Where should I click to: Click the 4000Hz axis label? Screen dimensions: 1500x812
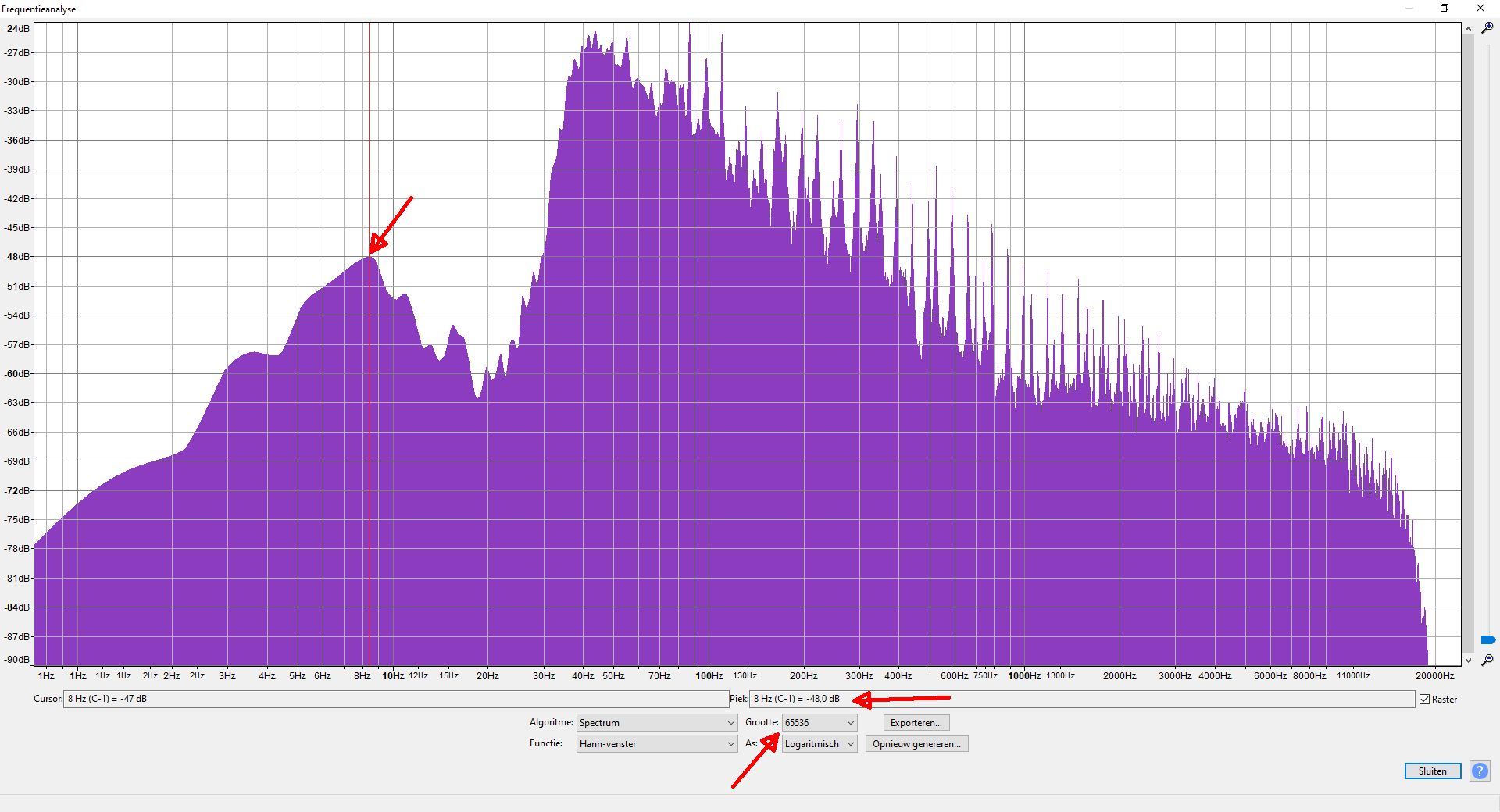(1215, 675)
